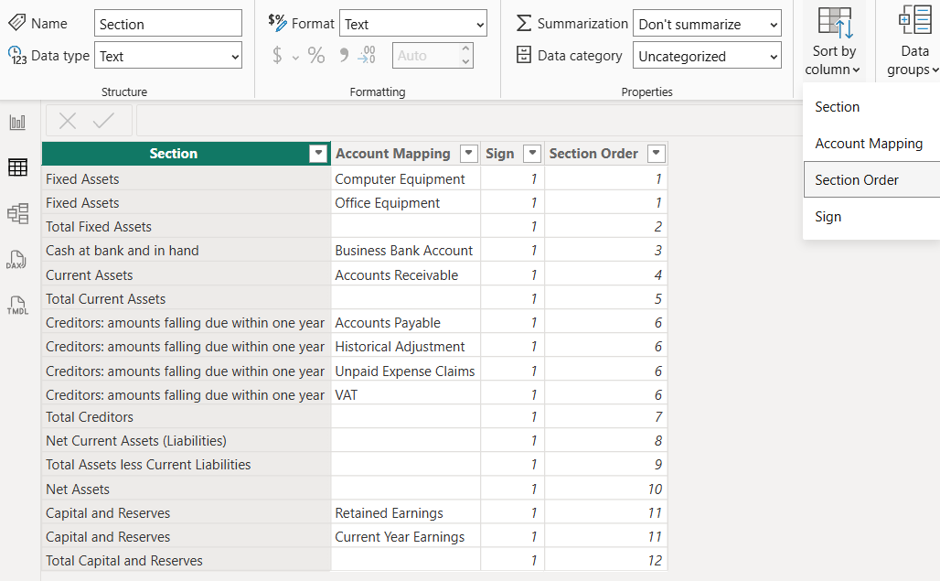Switch to Report view in sidebar
The image size is (940, 581).
pos(17,122)
